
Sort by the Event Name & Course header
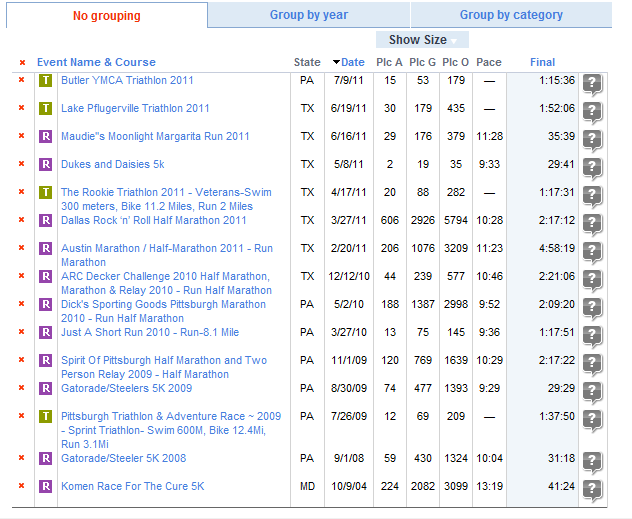(96, 62)
